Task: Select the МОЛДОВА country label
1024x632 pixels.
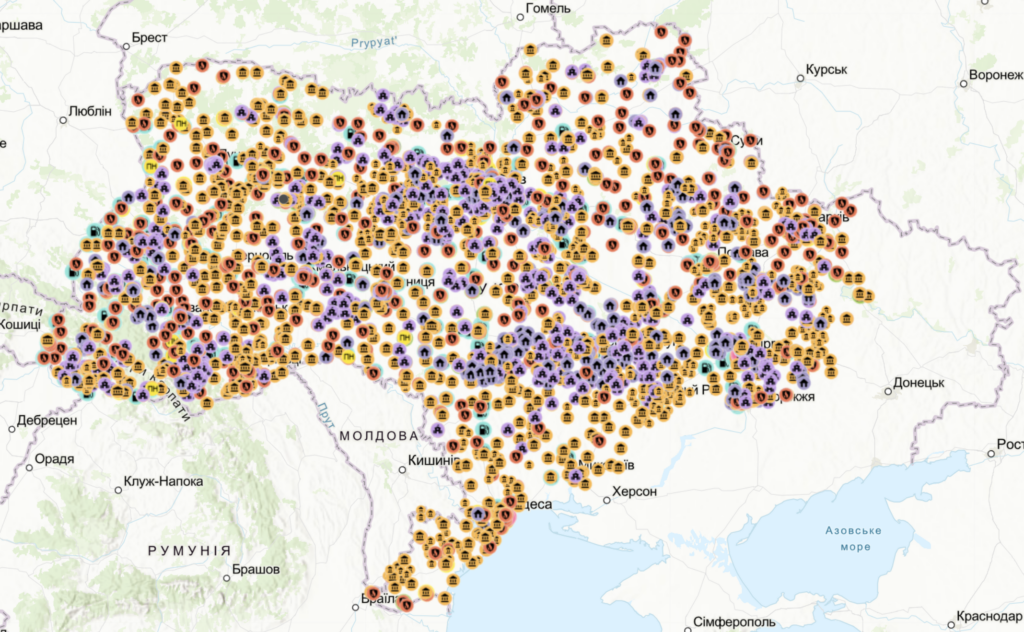Action: 379,435
